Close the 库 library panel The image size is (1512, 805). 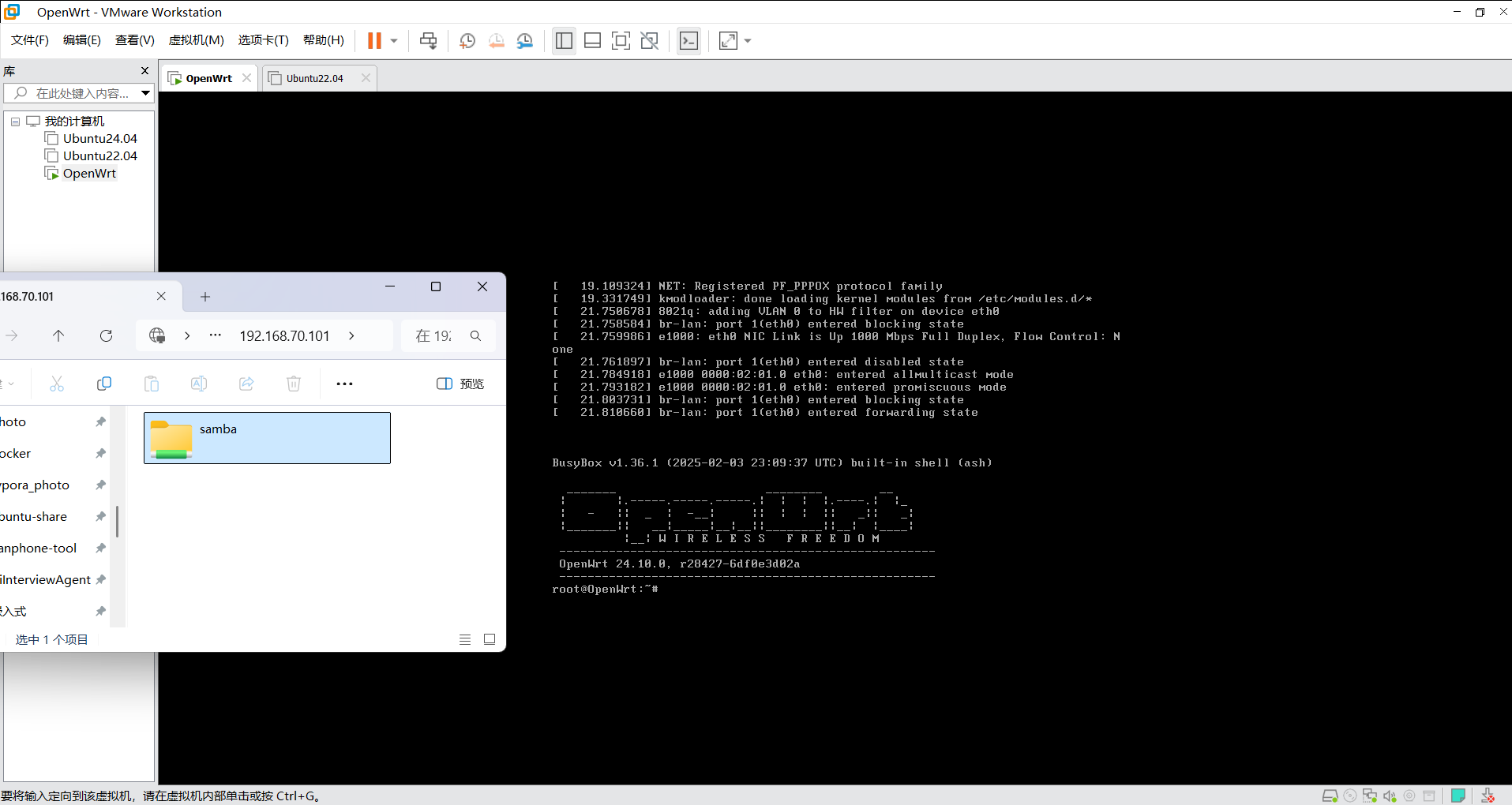144,71
